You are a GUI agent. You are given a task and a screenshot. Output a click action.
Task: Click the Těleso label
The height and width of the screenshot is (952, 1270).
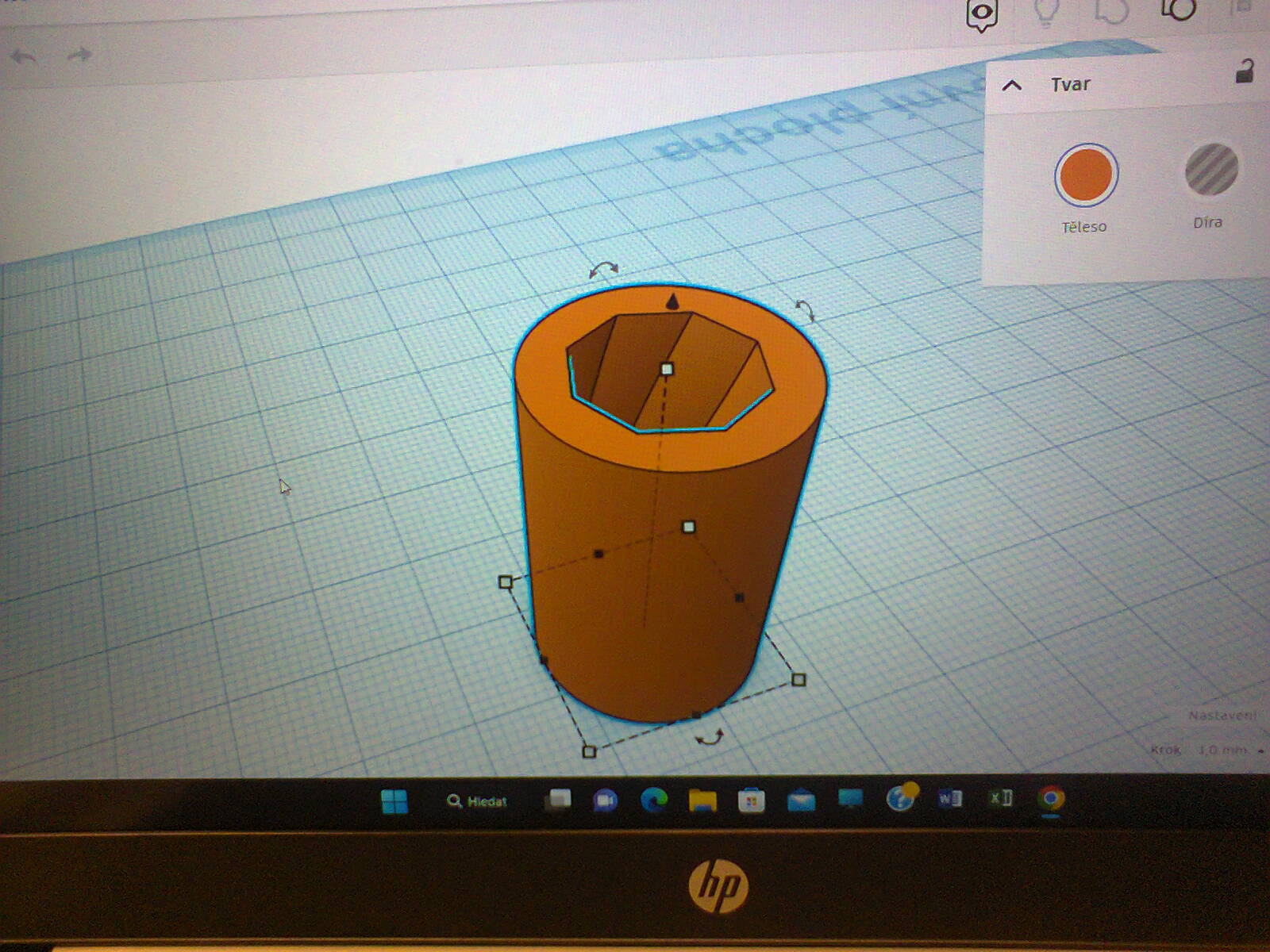click(x=1084, y=227)
